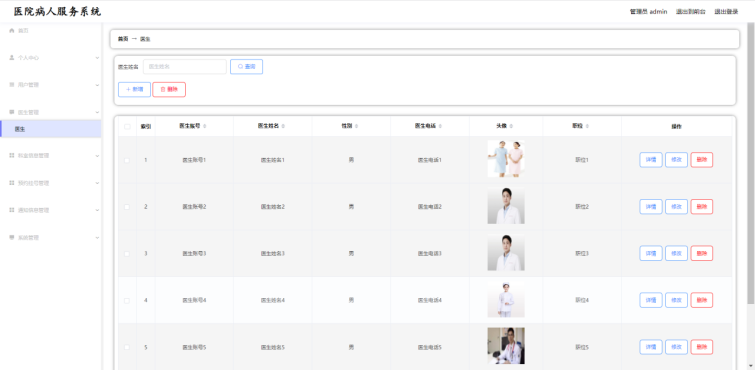Click the cell 医生姓名5
Screen dimensions: 755x371
point(273,347)
